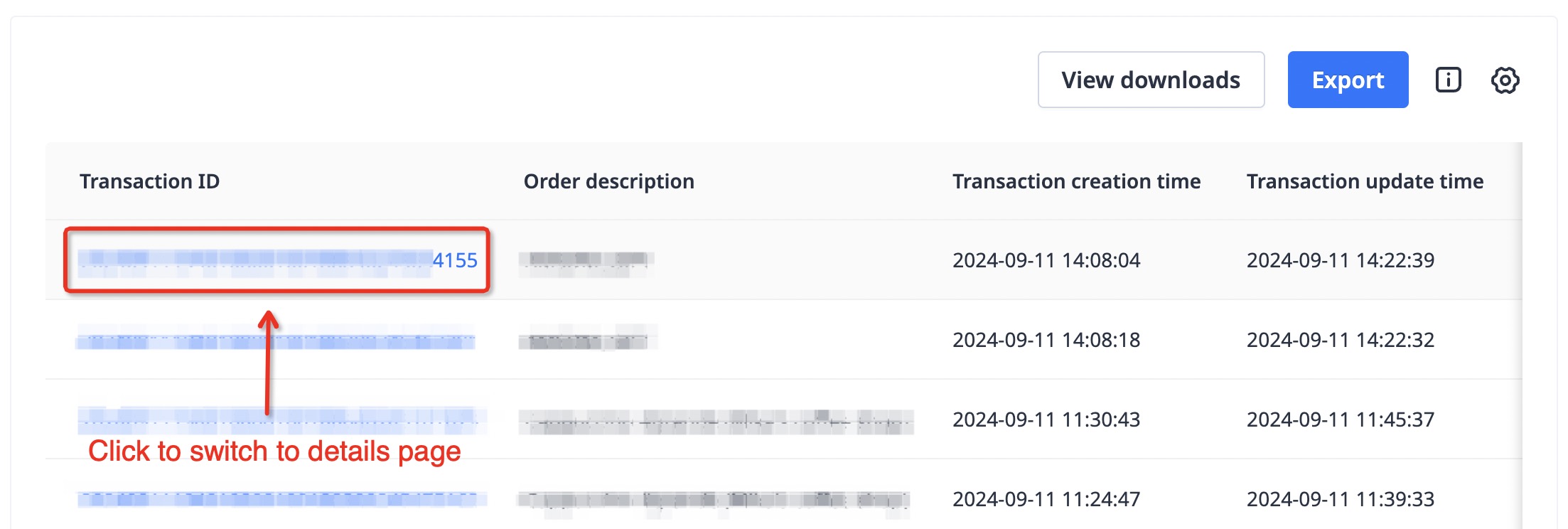Click the info icon next to Export
1568x529 pixels.
[1448, 80]
